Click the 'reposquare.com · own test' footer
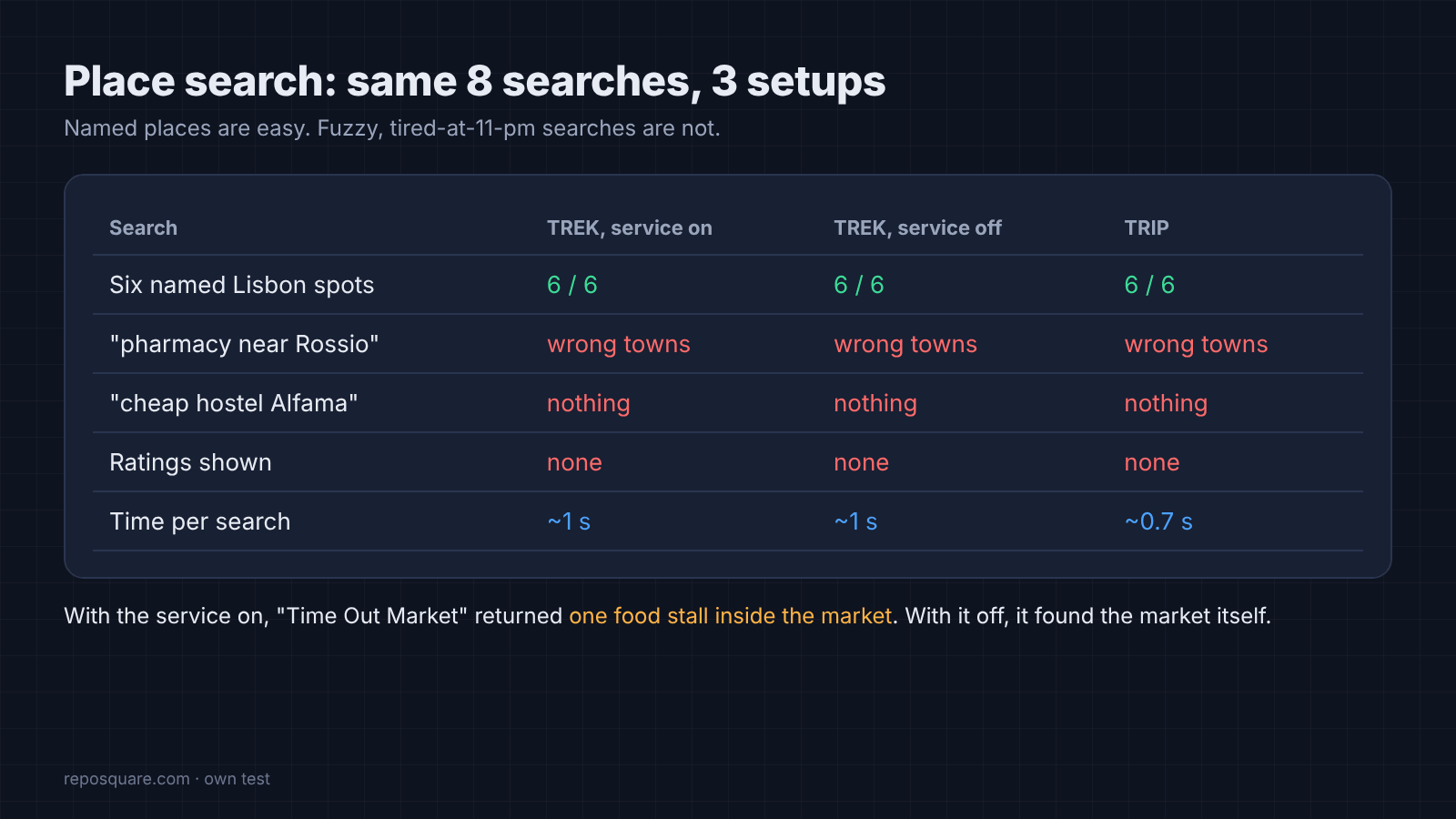This screenshot has width=1456, height=819. 167,779
